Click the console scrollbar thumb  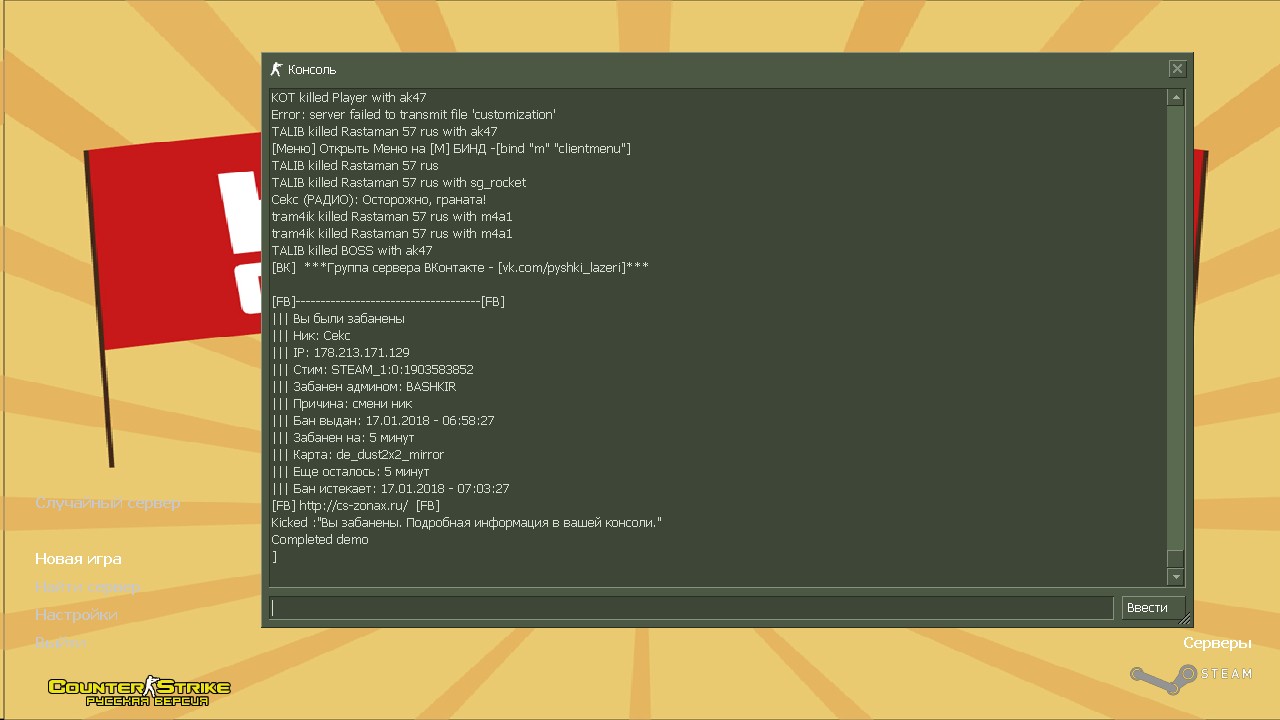tap(1176, 559)
